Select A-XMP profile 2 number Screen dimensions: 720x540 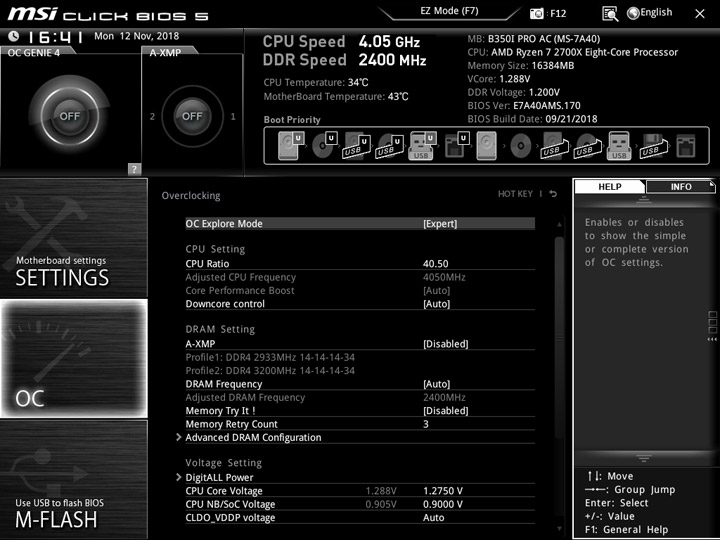(x=152, y=117)
